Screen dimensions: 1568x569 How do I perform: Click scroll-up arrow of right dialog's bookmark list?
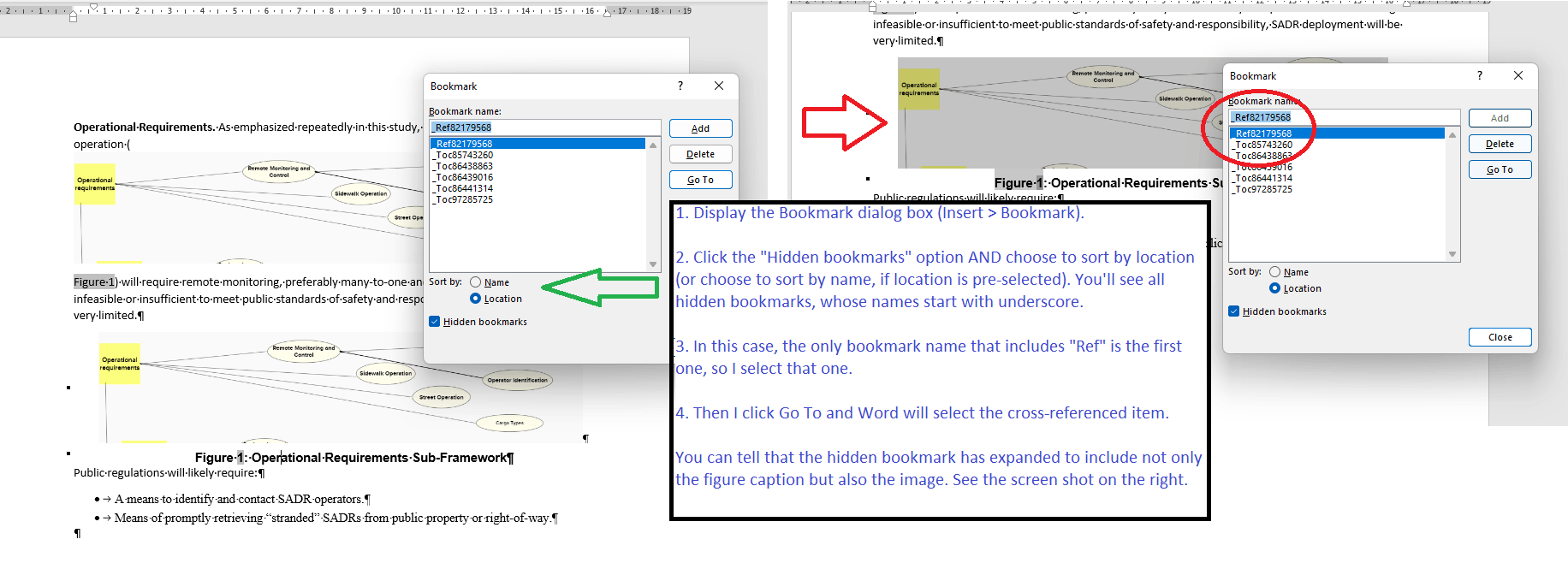point(1452,134)
